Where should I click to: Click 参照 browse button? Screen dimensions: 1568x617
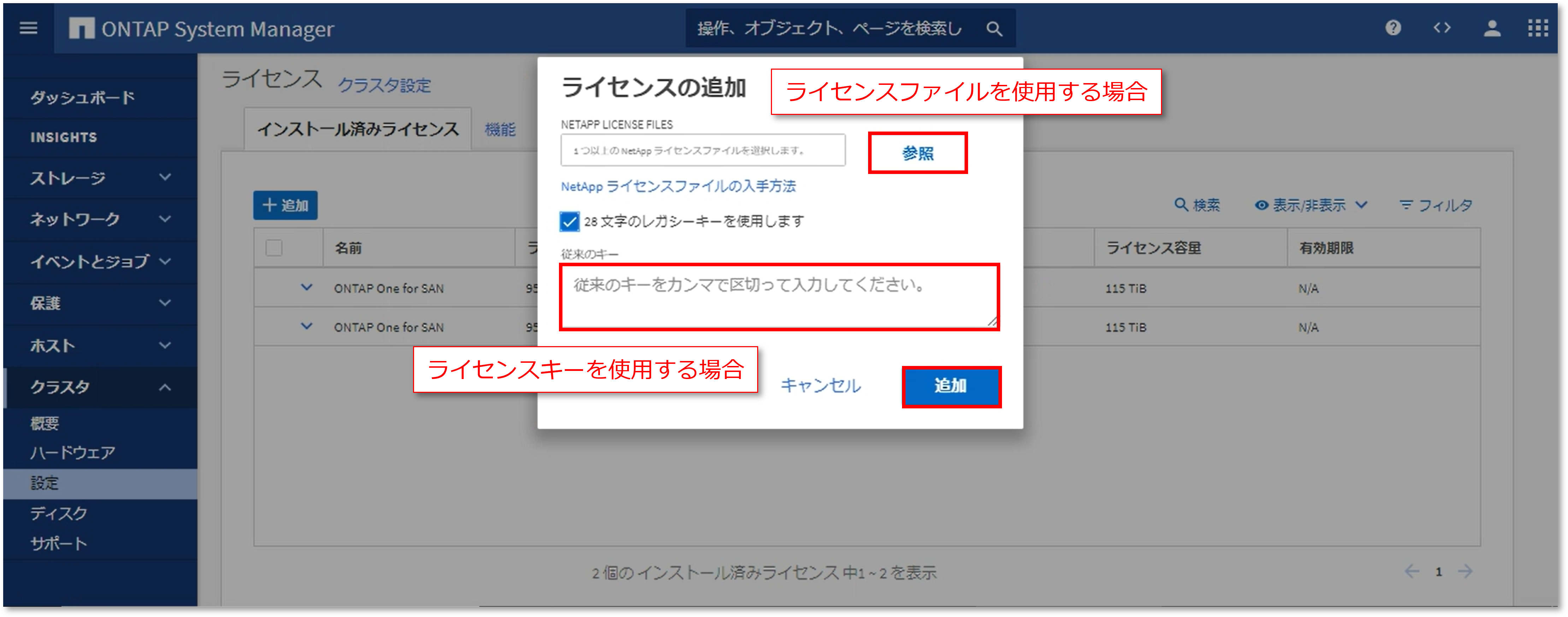tap(917, 153)
